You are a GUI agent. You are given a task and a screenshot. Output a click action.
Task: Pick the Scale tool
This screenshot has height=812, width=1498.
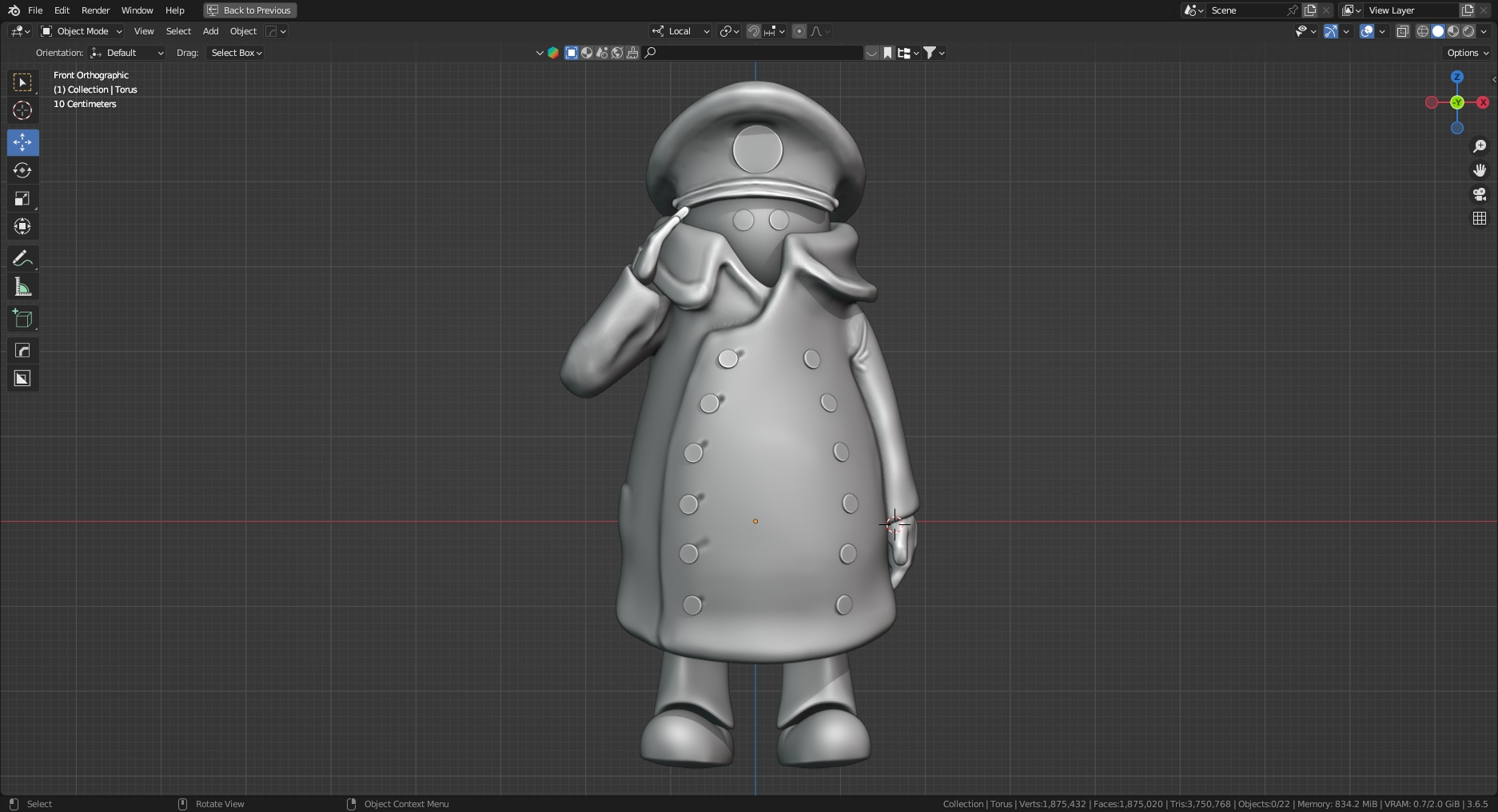pos(22,198)
